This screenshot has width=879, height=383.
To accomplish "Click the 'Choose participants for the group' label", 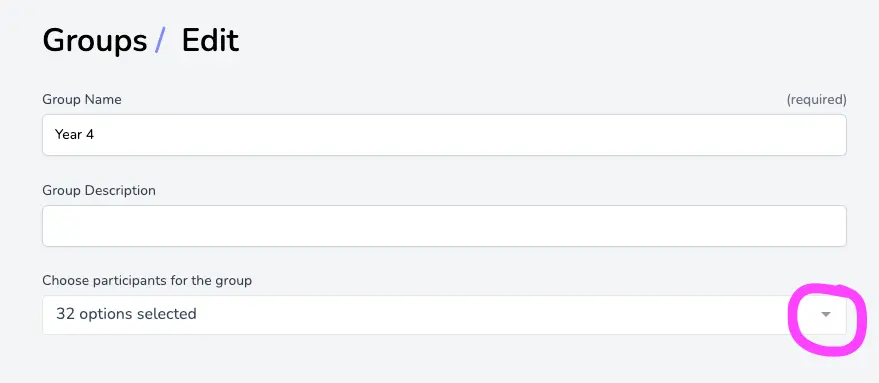I will (147, 280).
